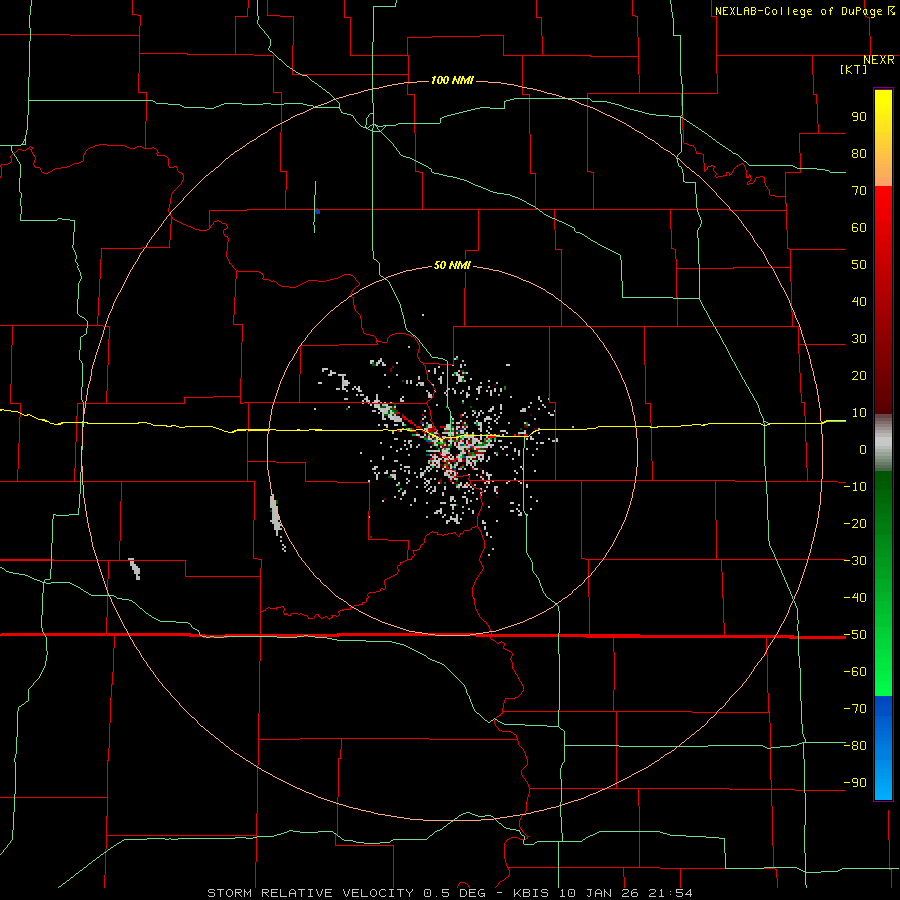Click the 0 value on velocity scale

[x=863, y=450]
